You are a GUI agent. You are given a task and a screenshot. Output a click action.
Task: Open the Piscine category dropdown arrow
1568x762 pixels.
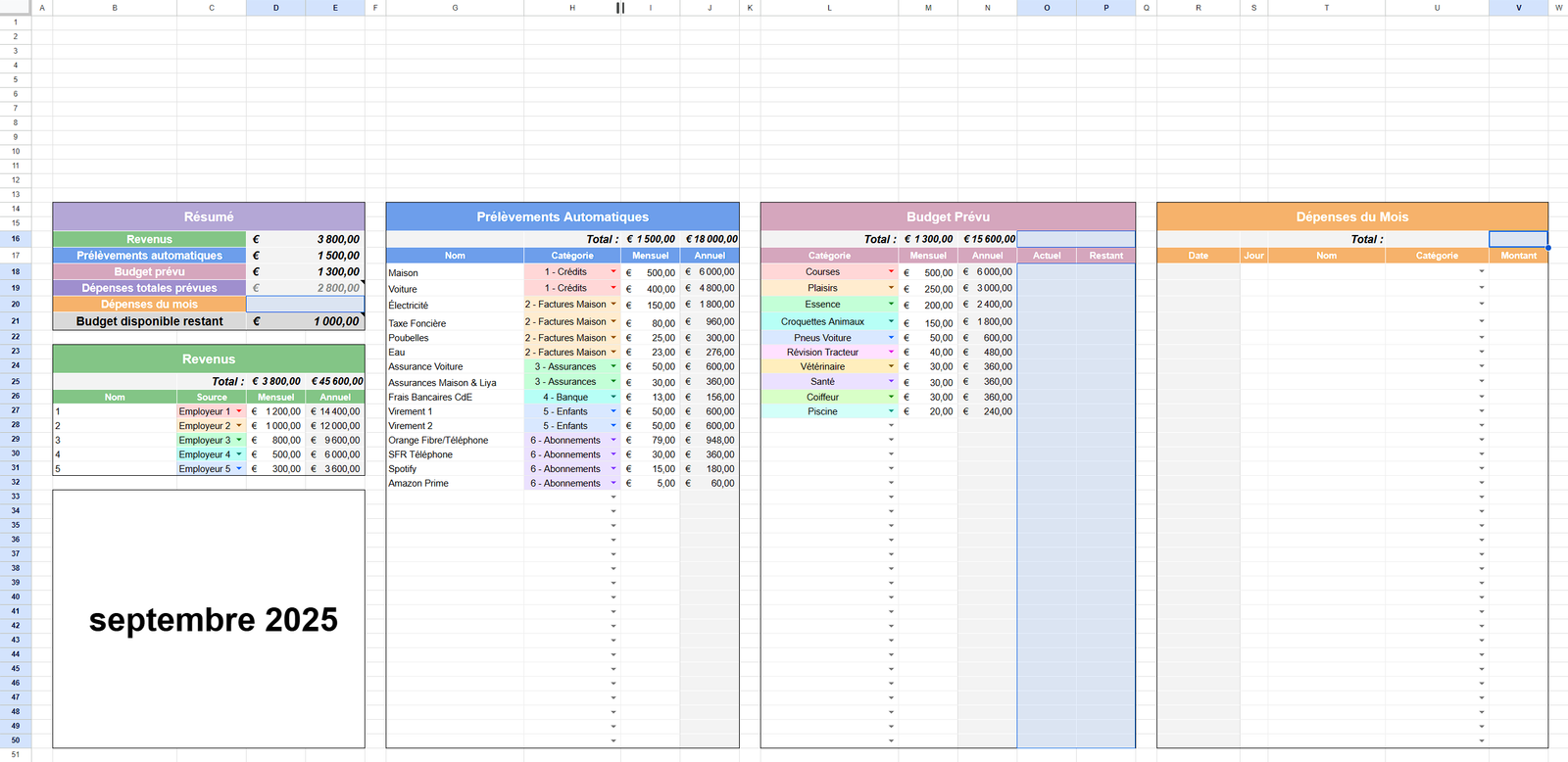click(891, 412)
